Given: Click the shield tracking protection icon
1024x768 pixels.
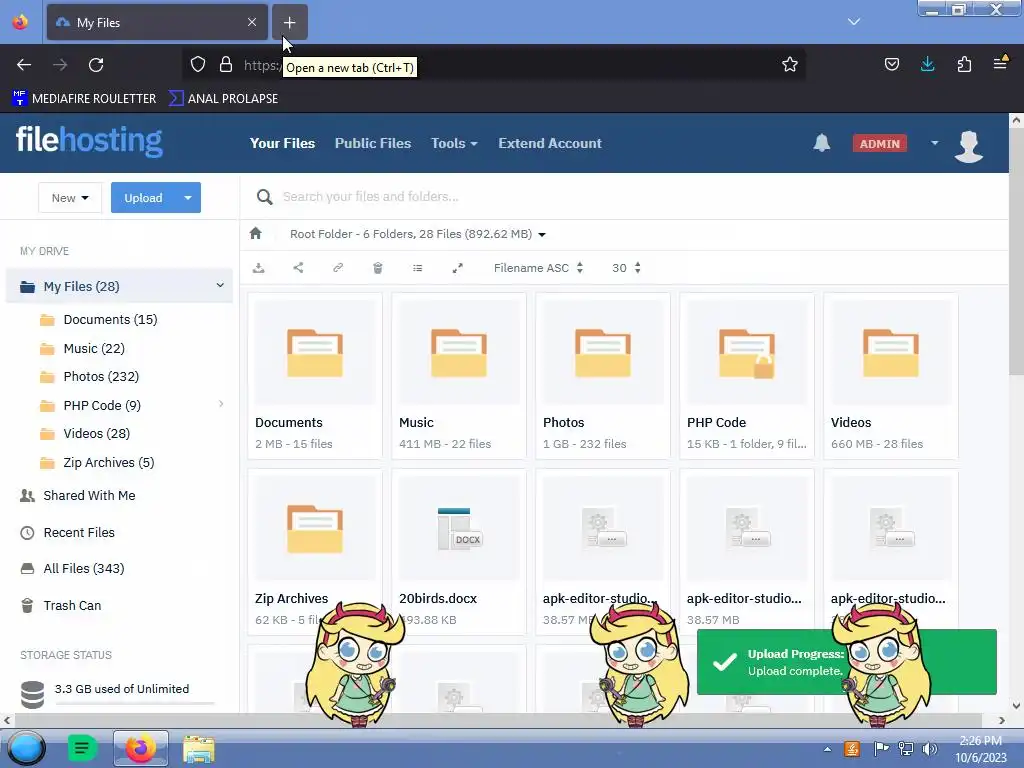Looking at the screenshot, I should (x=198, y=64).
